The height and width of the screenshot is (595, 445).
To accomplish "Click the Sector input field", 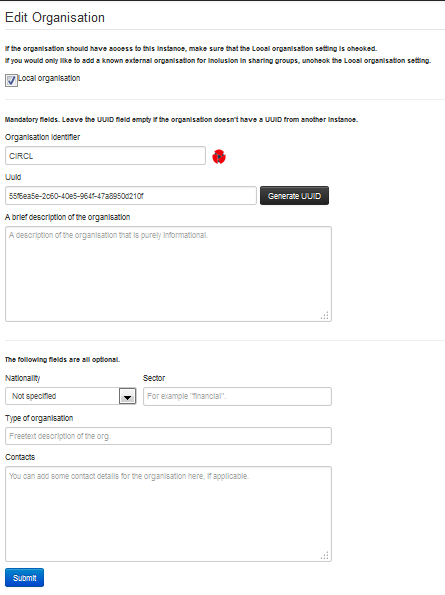I will coord(237,396).
